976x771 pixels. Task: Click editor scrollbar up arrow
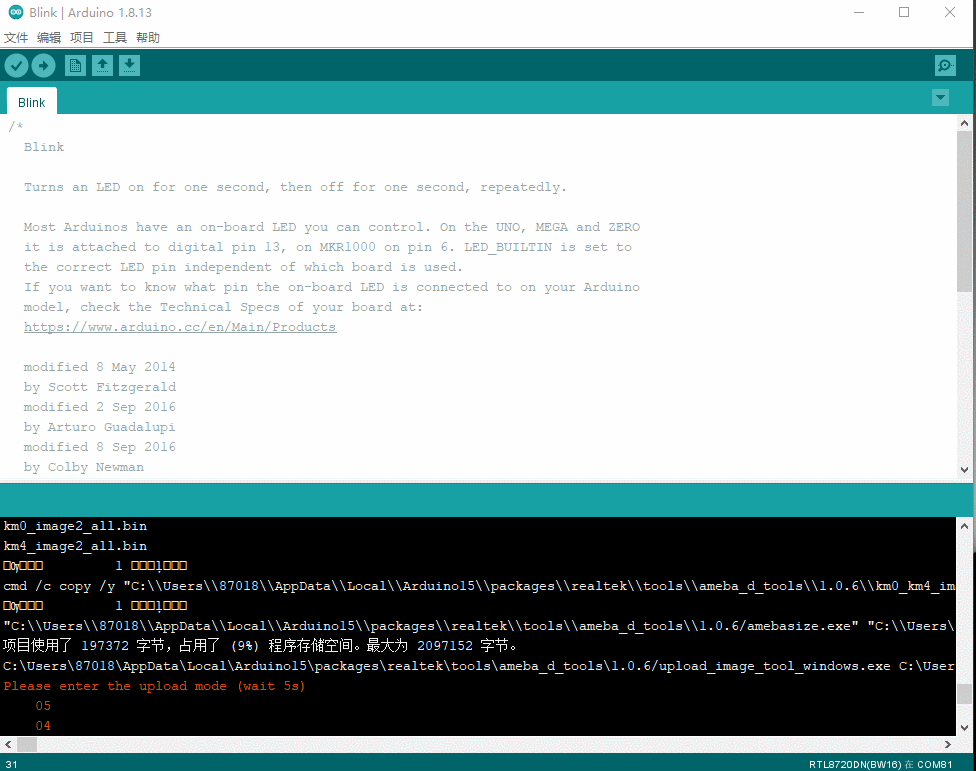pos(964,123)
